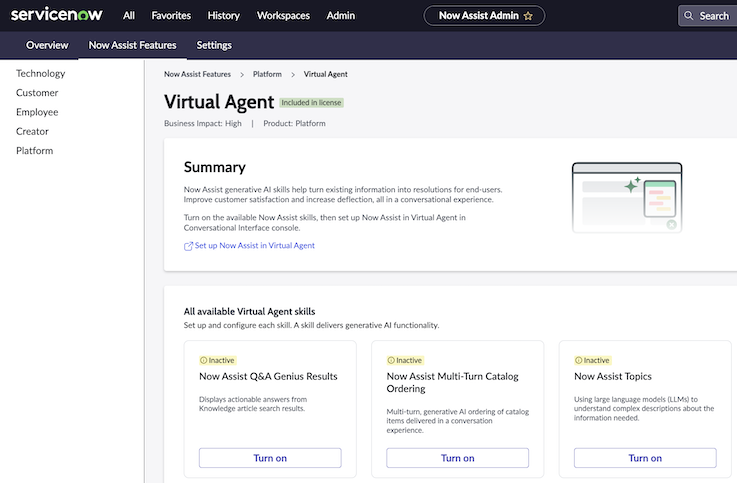Click the external link icon beside Set up
This screenshot has height=483, width=737.
point(188,246)
